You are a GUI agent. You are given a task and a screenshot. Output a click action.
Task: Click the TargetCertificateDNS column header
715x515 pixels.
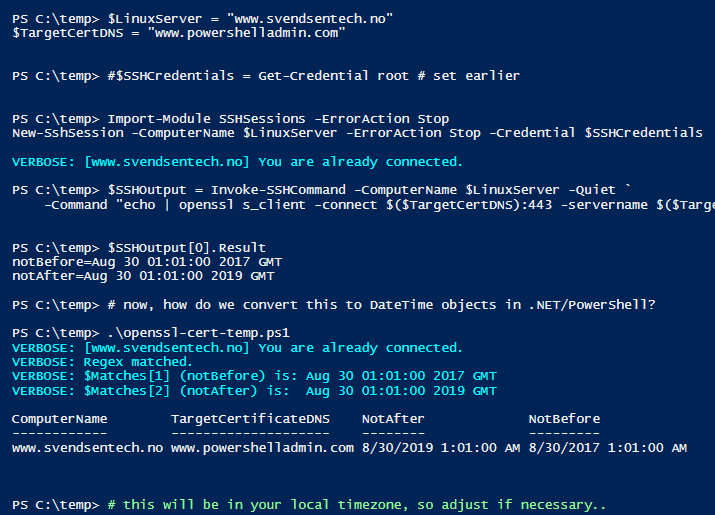pos(250,419)
